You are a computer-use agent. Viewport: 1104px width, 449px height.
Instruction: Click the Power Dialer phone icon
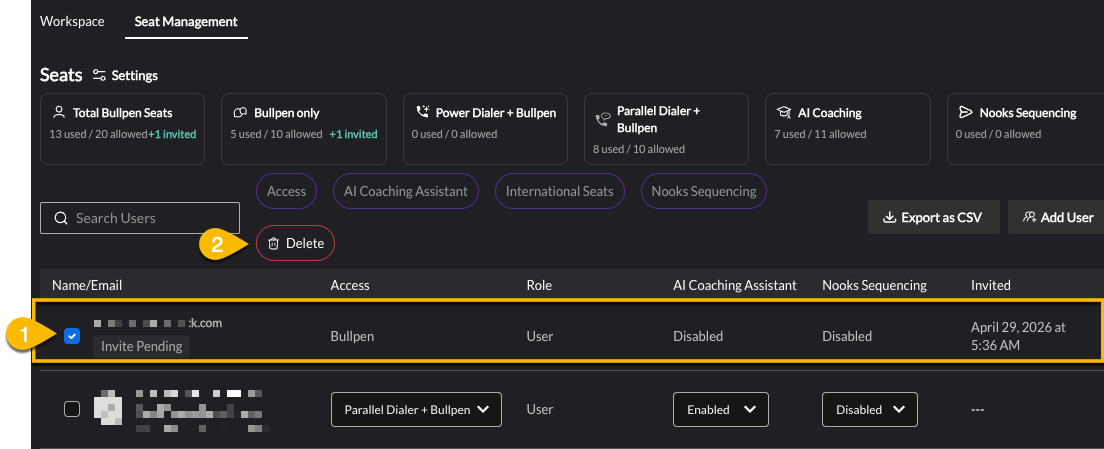click(x=422, y=112)
